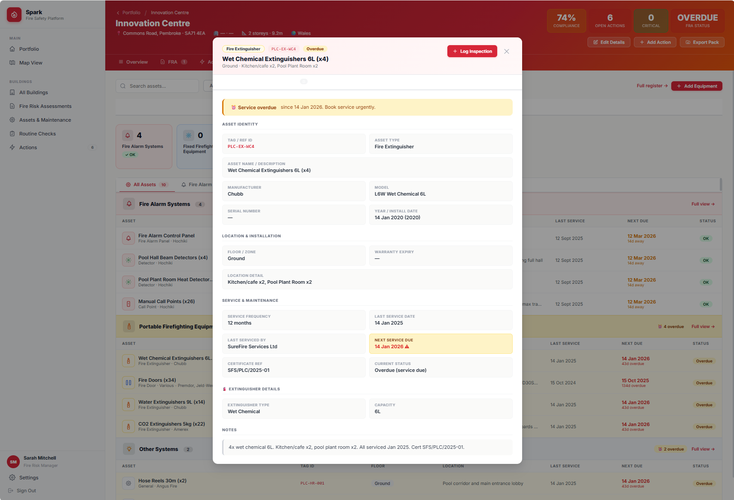Click the Fire Risk Assessments document icon
The height and width of the screenshot is (500, 734).
click(13, 106)
